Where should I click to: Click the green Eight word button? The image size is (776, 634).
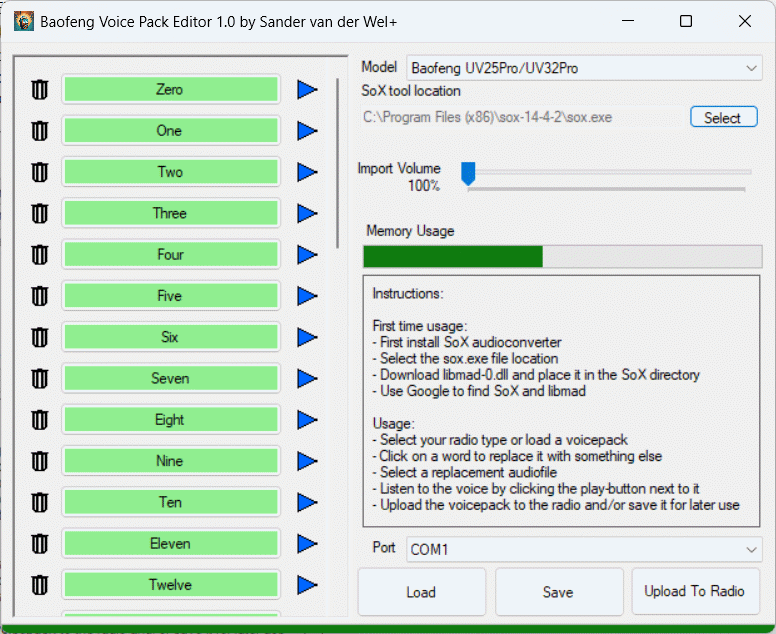click(x=170, y=420)
